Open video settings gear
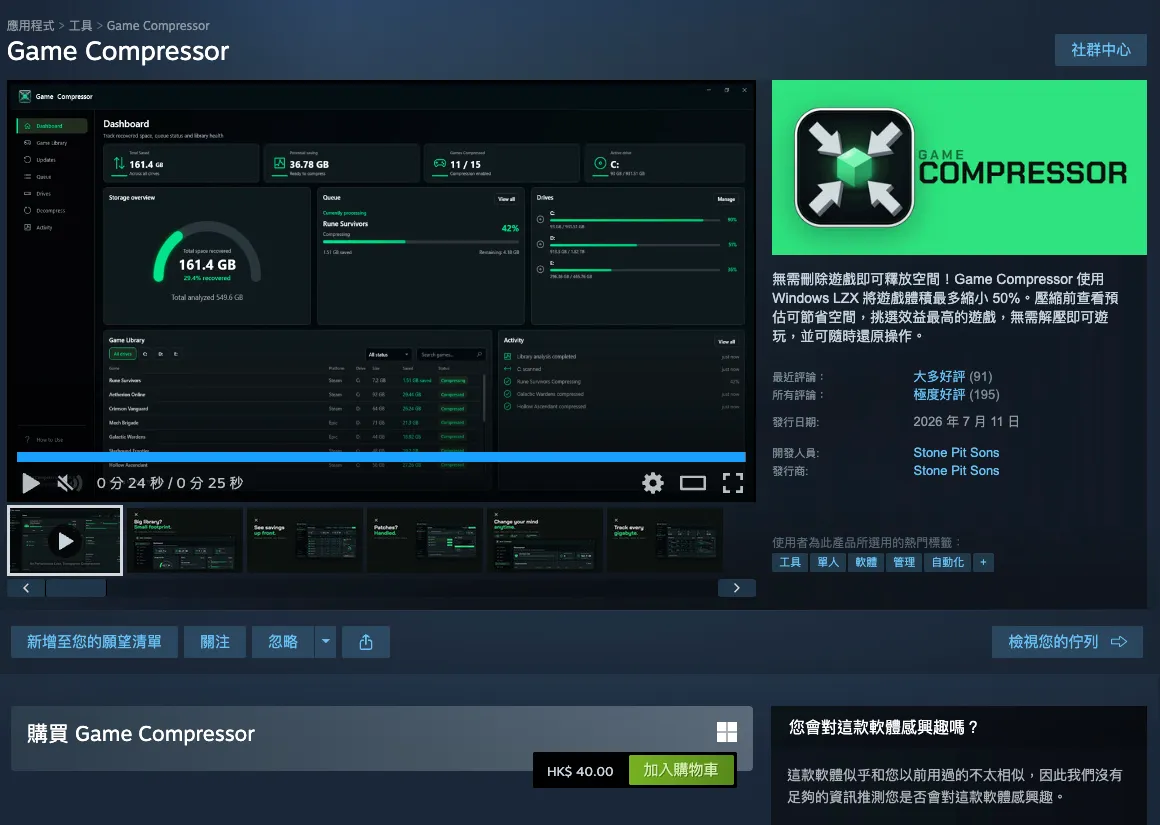The height and width of the screenshot is (825, 1160). click(x=652, y=483)
